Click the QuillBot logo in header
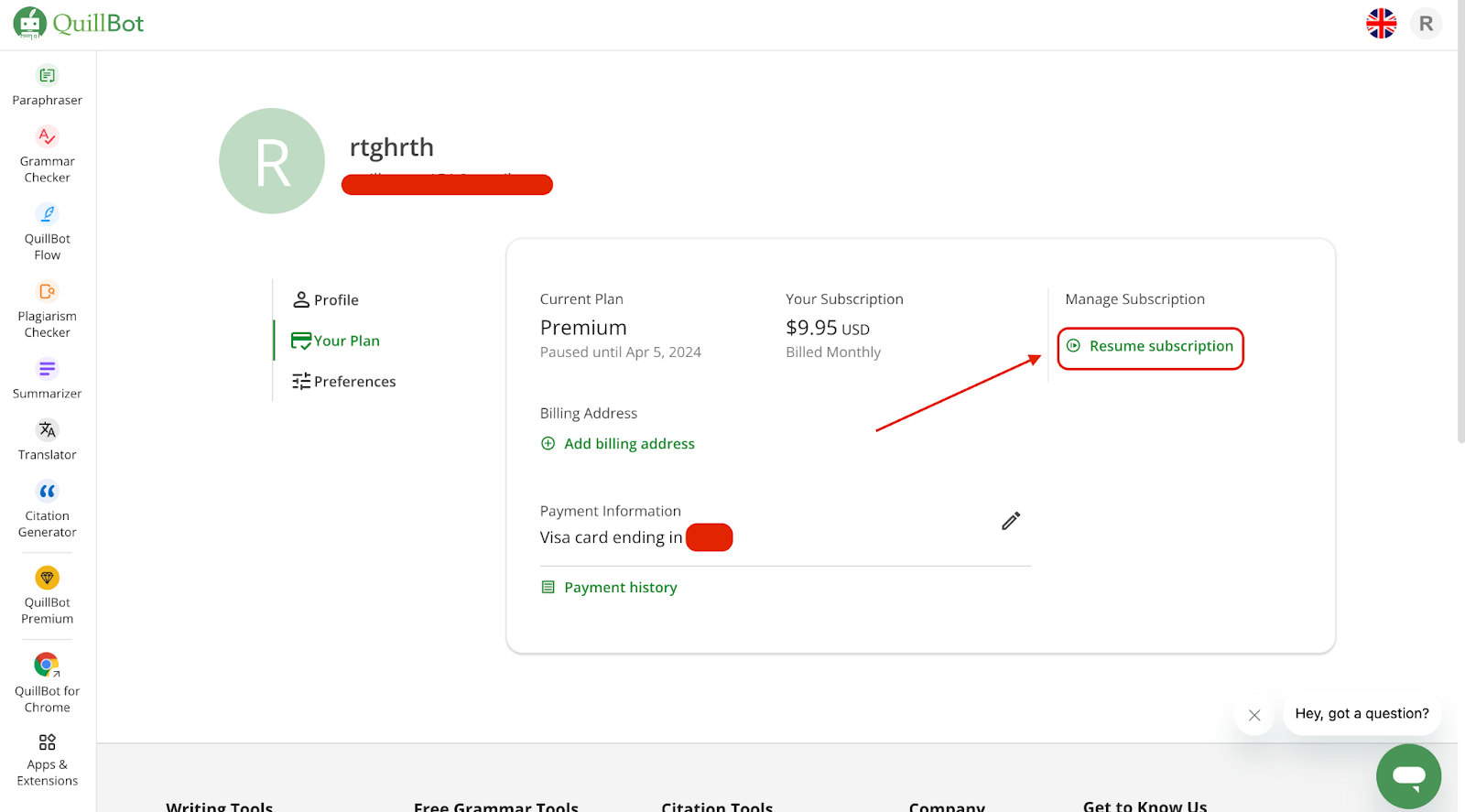Viewport: 1465px width, 812px height. [79, 23]
